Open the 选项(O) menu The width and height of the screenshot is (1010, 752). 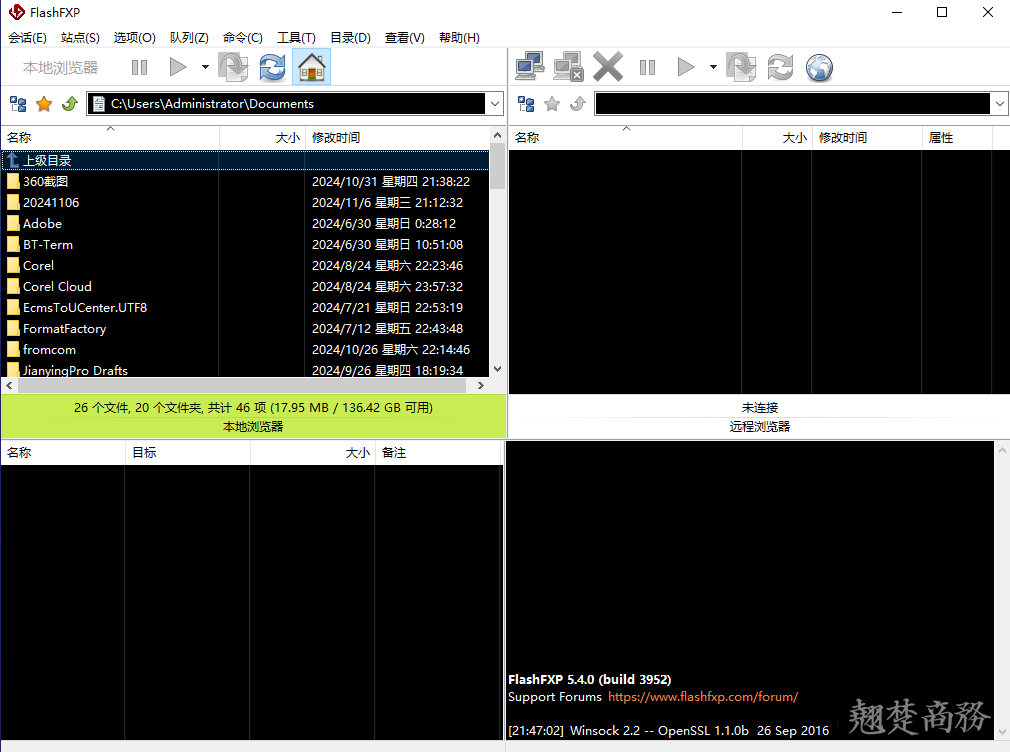pyautogui.click(x=135, y=37)
